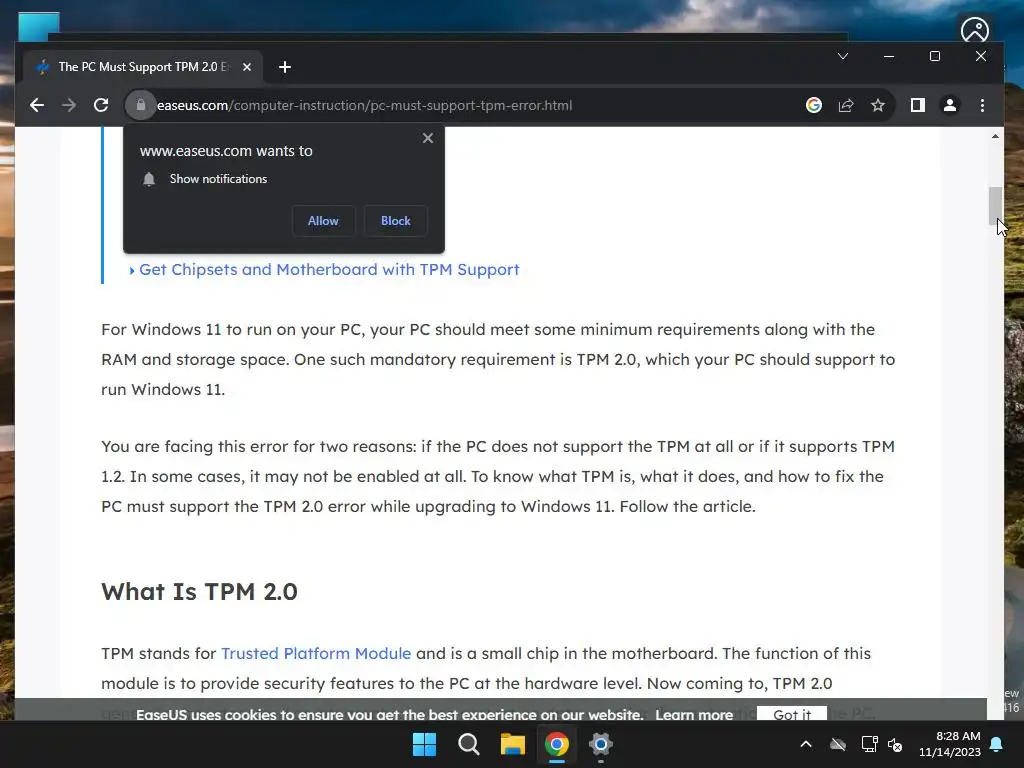This screenshot has width=1024, height=768.
Task: Click the Google icon in address bar
Action: (814, 105)
